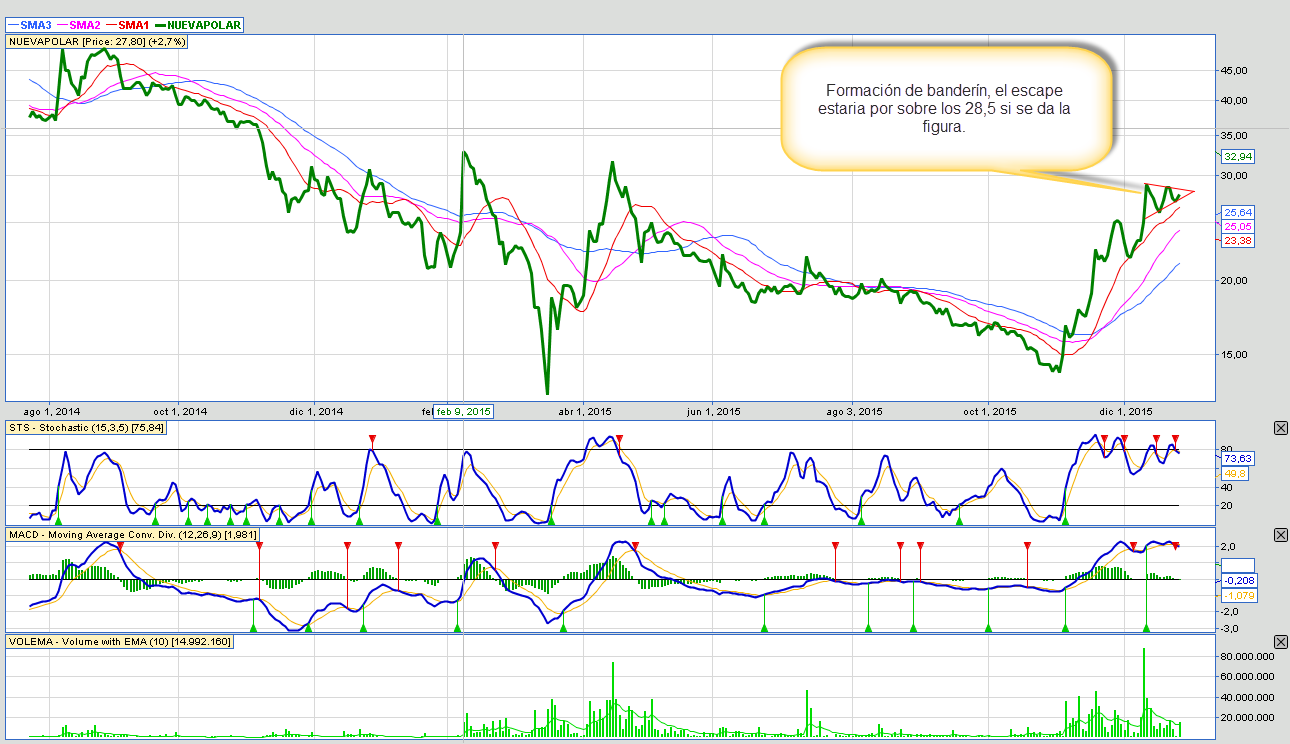
Task: Click the 32,94 price marker label
Action: point(1238,156)
